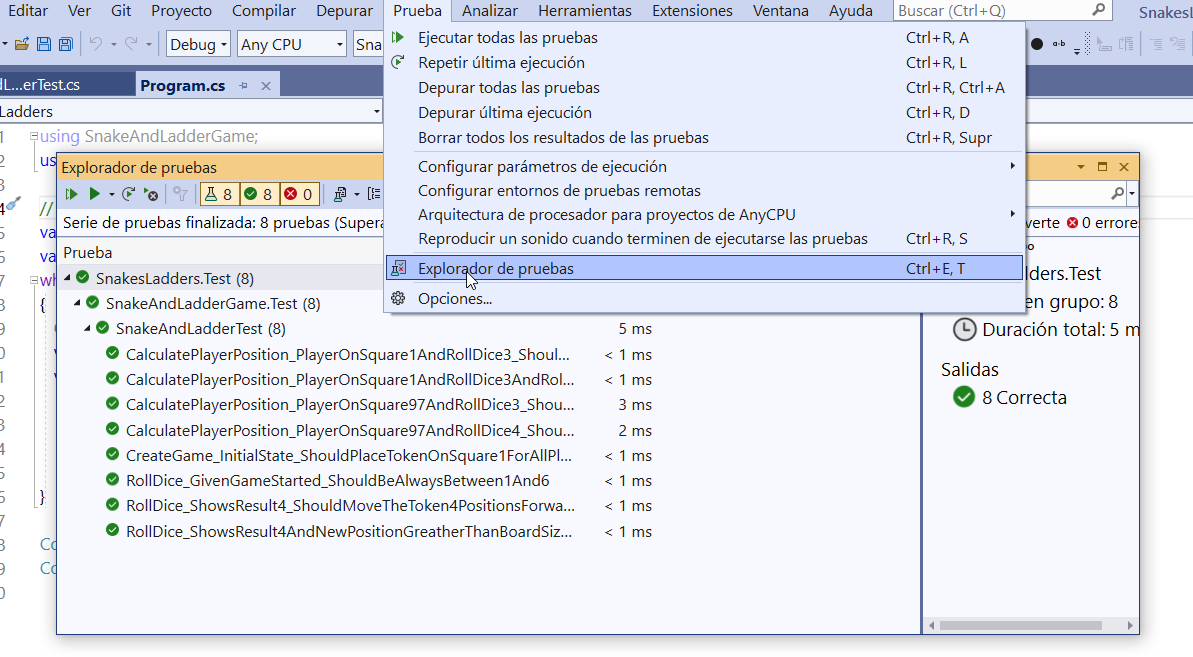Viewport: 1193px width, 657px height.
Task: Click the playlist flask icon in Test Explorer
Action: pos(339,195)
